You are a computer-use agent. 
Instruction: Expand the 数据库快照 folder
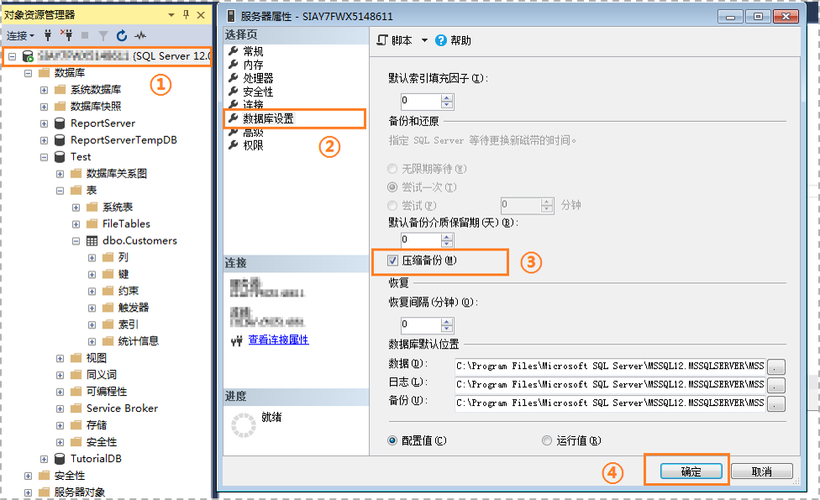pyautogui.click(x=44, y=107)
